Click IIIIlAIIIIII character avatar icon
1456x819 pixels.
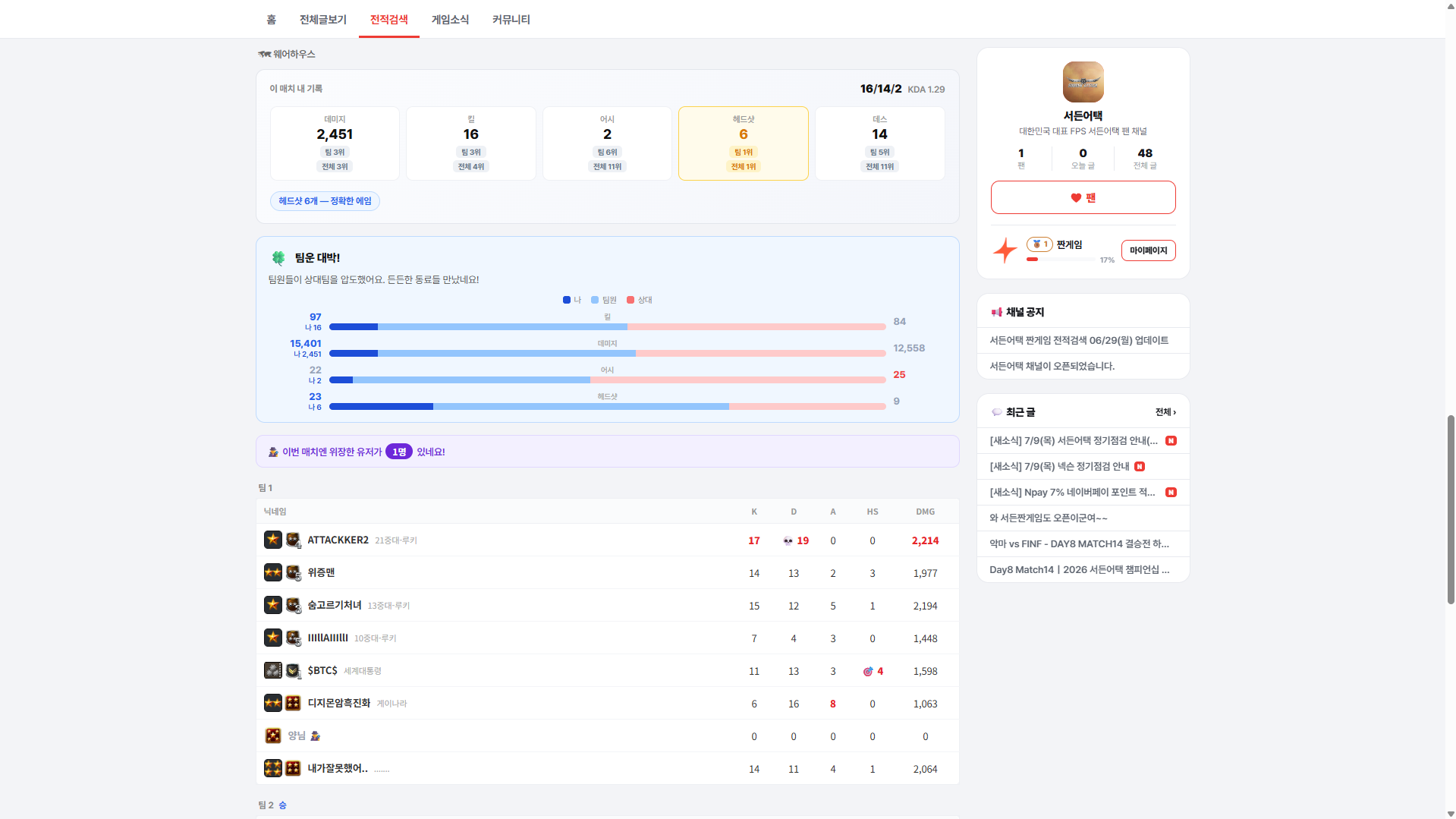click(x=294, y=638)
